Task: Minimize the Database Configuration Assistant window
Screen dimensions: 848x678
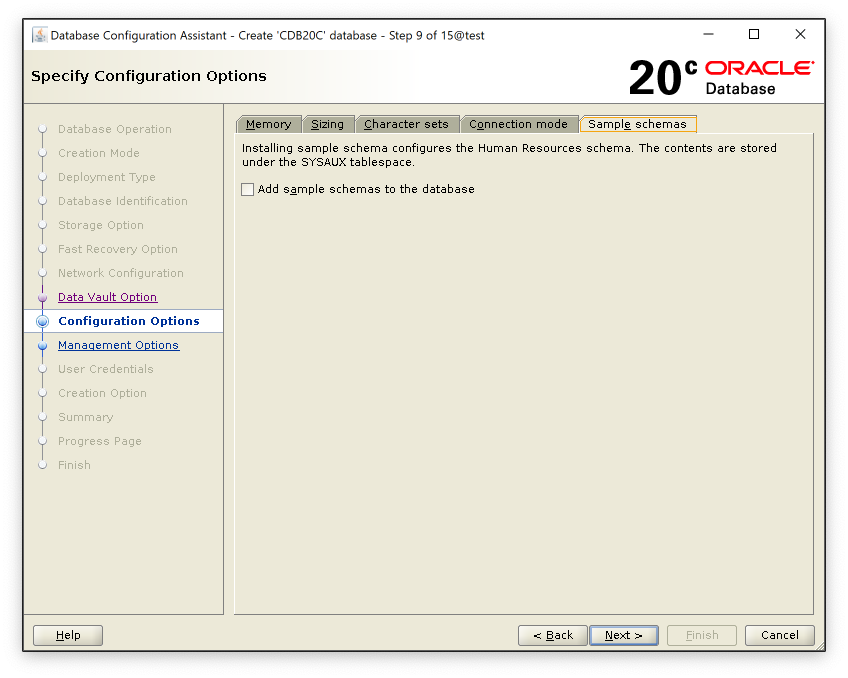Action: click(x=708, y=34)
